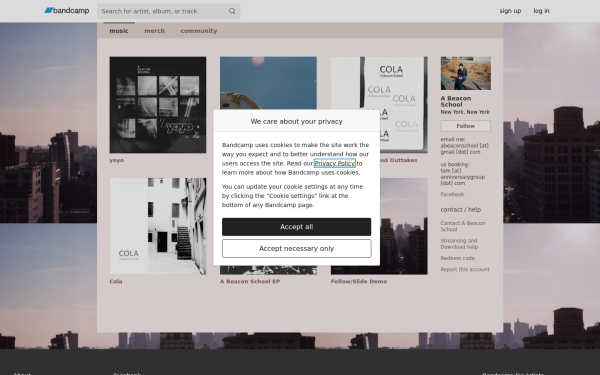Open the Cola album title link
This screenshot has width=600, height=375.
click(116, 281)
